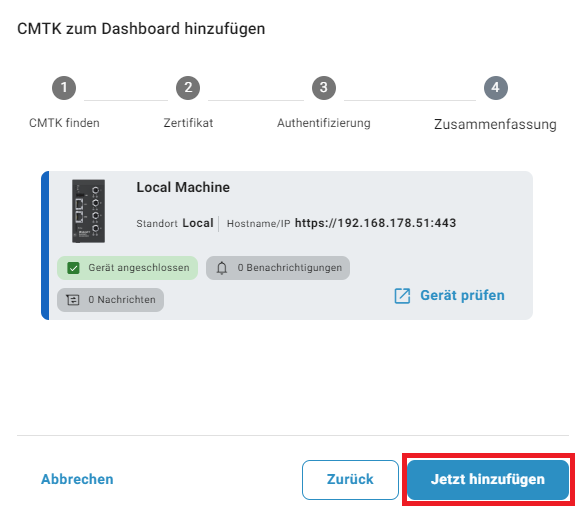Image resolution: width=586 pixels, height=520 pixels.
Task: Click the Gerät angeschlossen status badge
Action: pos(127,268)
